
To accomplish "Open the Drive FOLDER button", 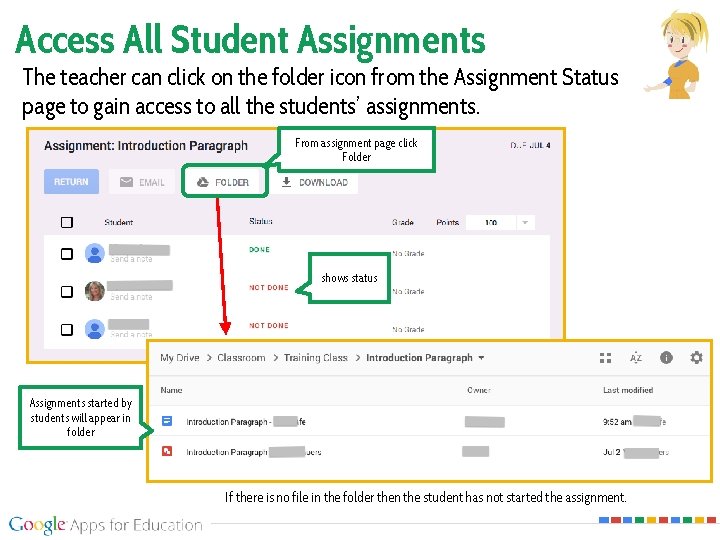I will click(224, 182).
